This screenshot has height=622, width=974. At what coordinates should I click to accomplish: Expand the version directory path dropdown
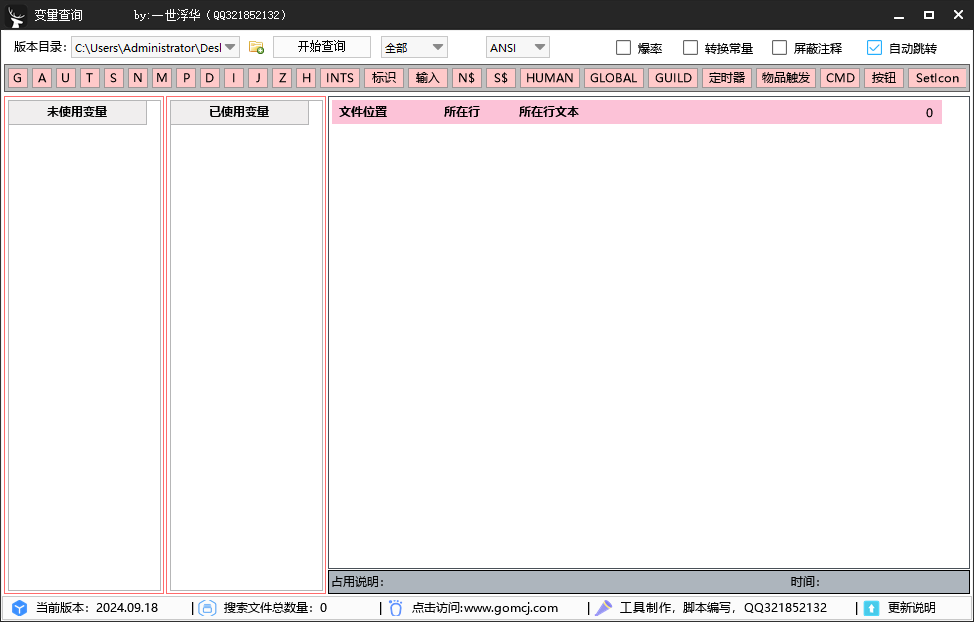(231, 47)
